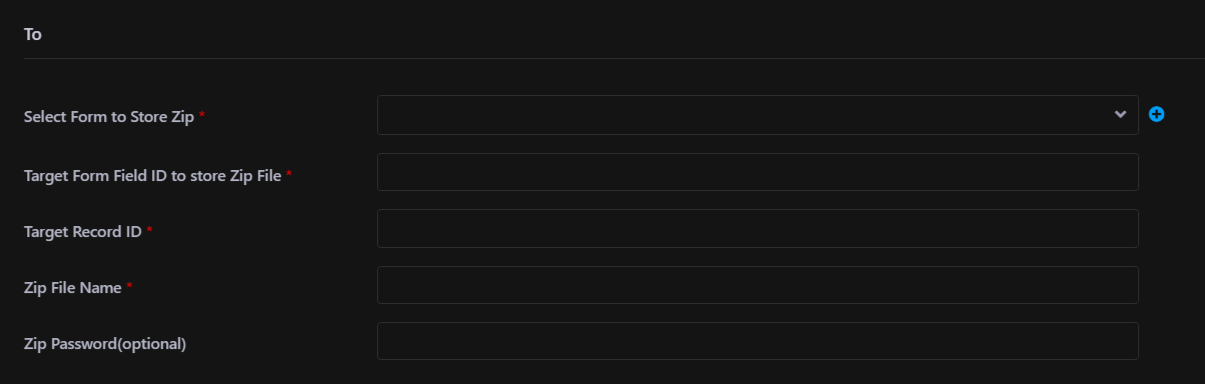Click the 'Select Form to Store Zip' label
1205x384 pixels.
[x=109, y=117]
